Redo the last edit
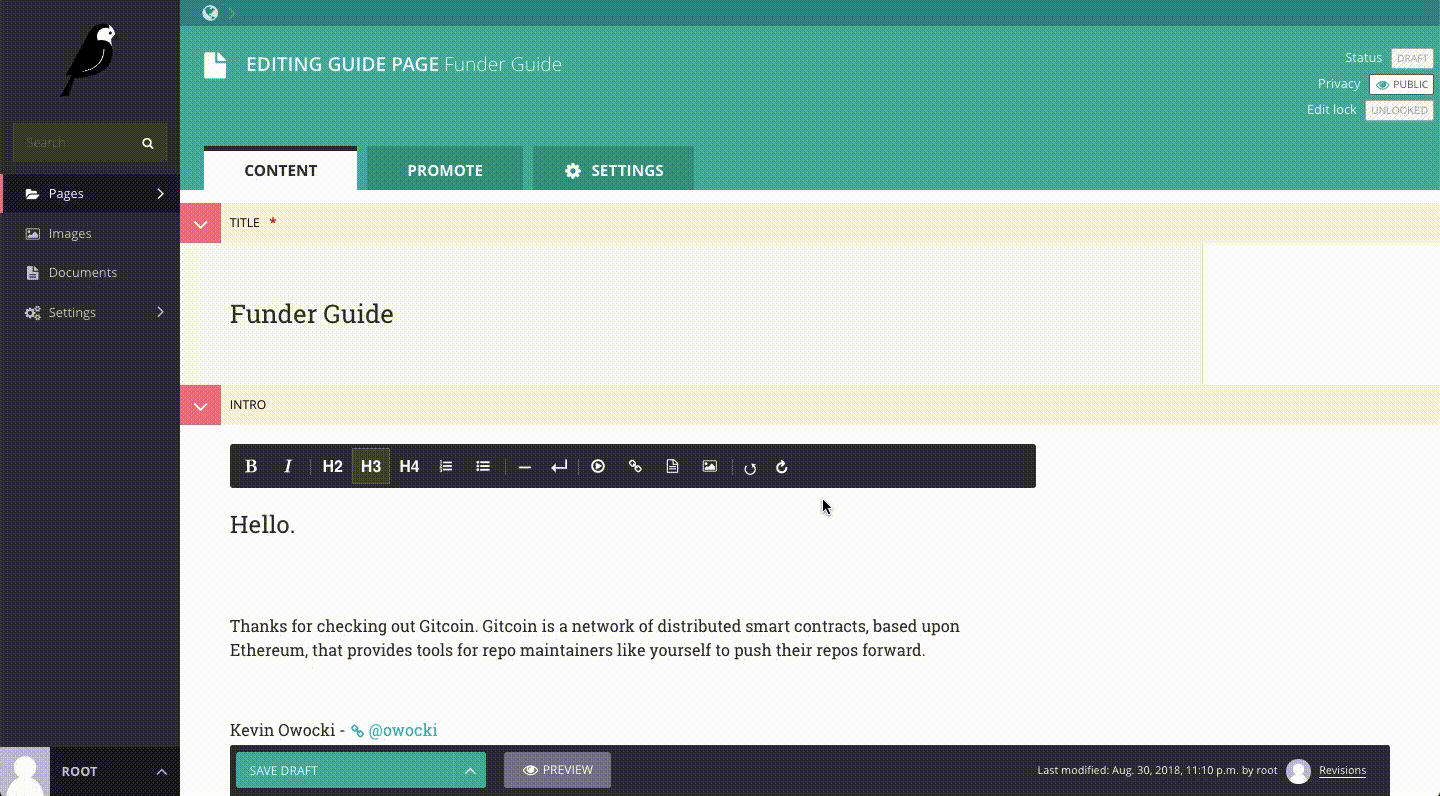This screenshot has width=1440, height=796. pyautogui.click(x=782, y=467)
